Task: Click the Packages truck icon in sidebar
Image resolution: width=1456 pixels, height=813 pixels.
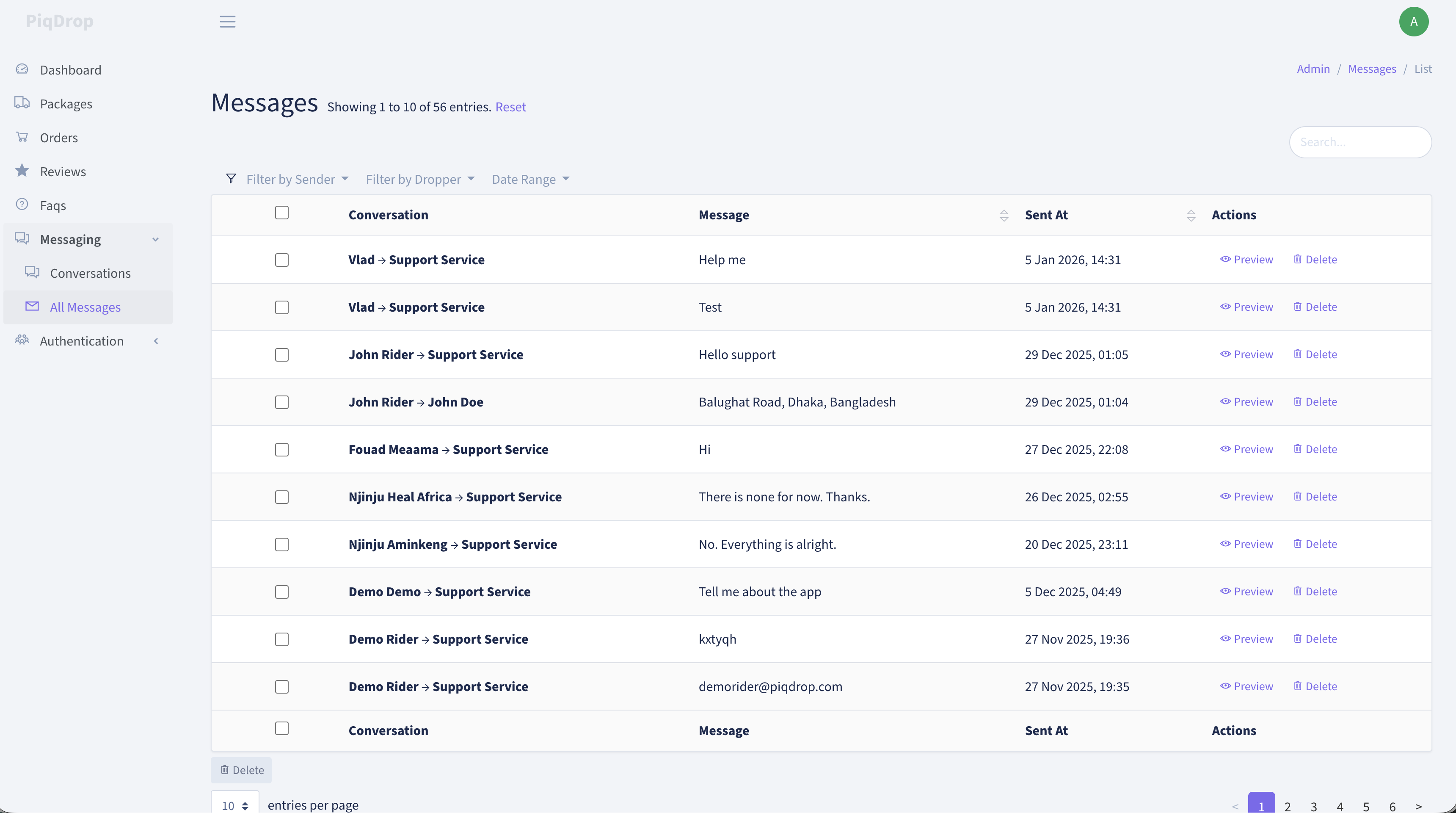Action: coord(22,103)
